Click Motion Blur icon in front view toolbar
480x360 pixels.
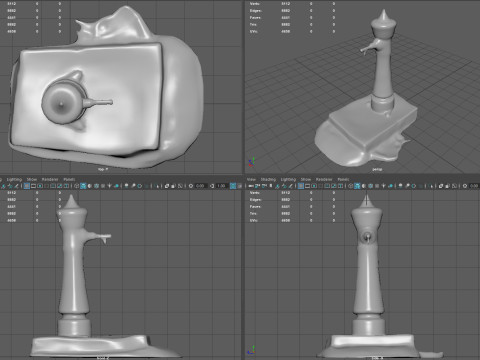(407, 186)
